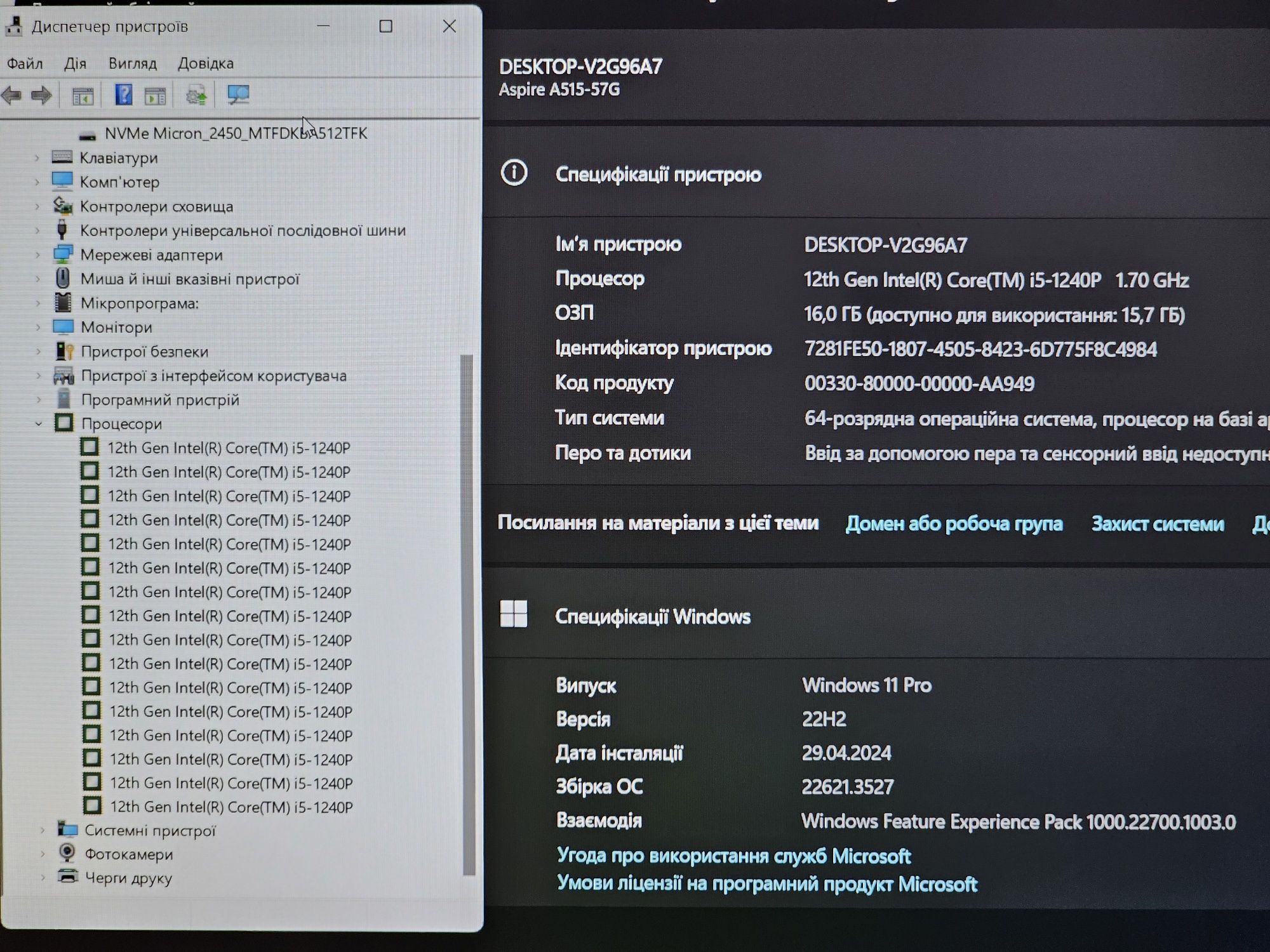
Task: Select the last i5-1240P processor entry
Action: (x=231, y=807)
